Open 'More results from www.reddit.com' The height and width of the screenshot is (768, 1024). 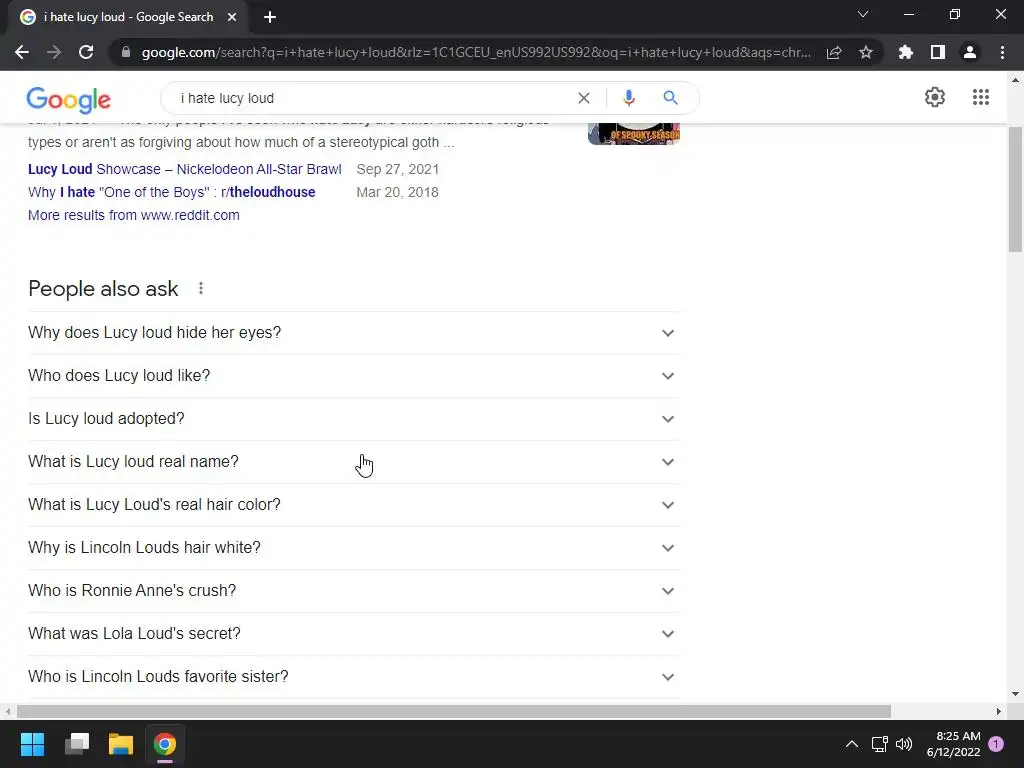click(134, 215)
